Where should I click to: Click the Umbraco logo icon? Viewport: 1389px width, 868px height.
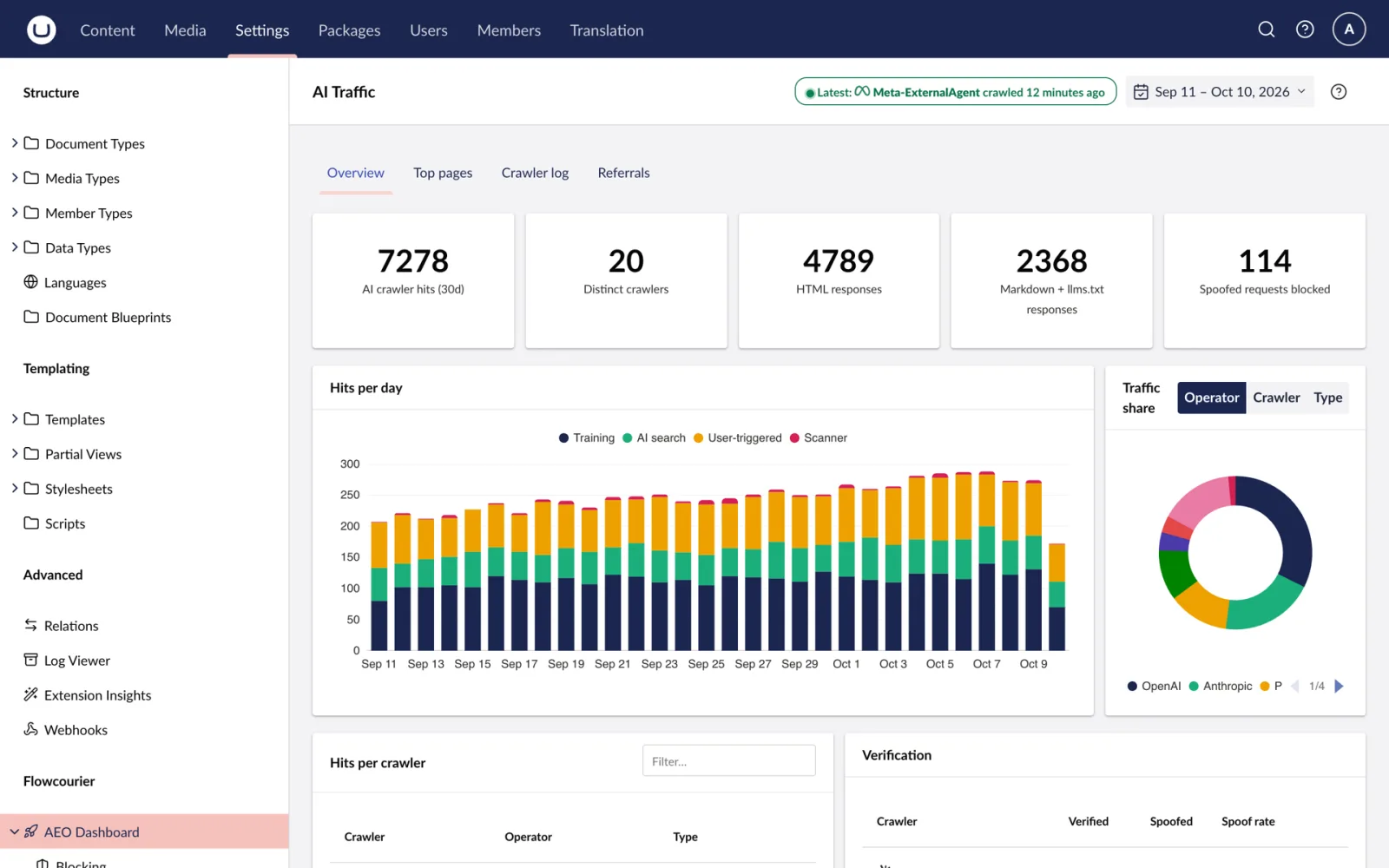(41, 30)
